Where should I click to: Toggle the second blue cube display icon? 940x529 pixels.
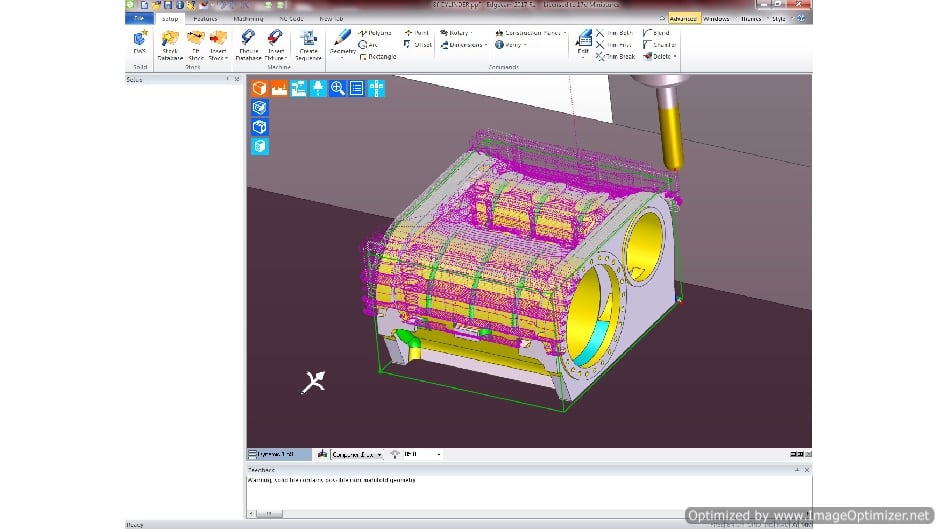point(260,127)
